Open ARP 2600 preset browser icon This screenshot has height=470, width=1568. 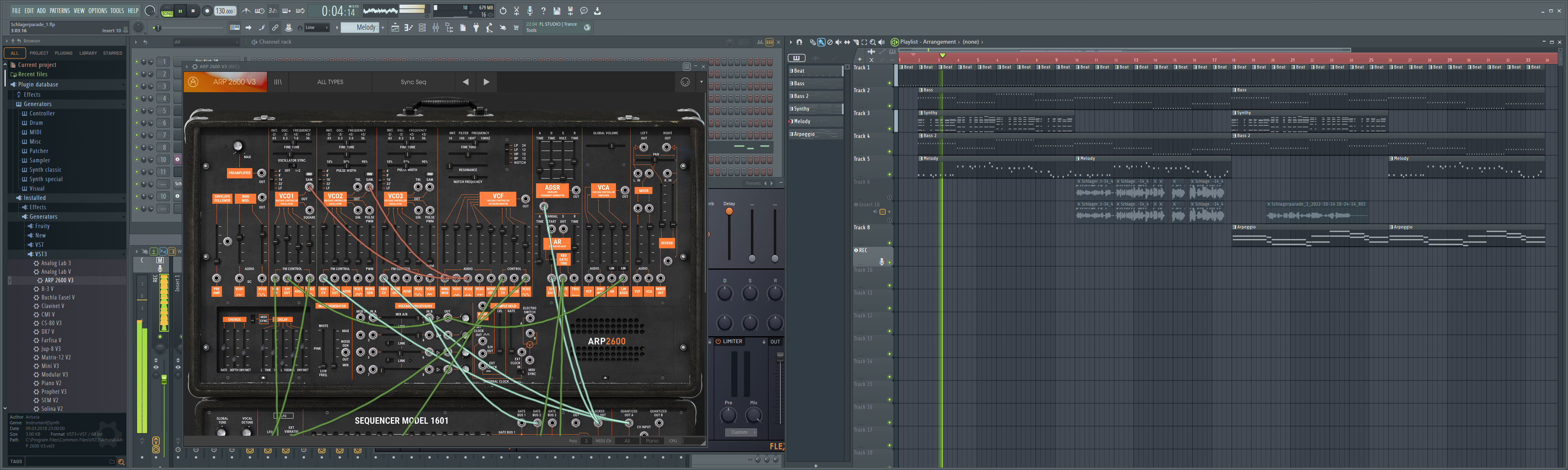[x=278, y=82]
